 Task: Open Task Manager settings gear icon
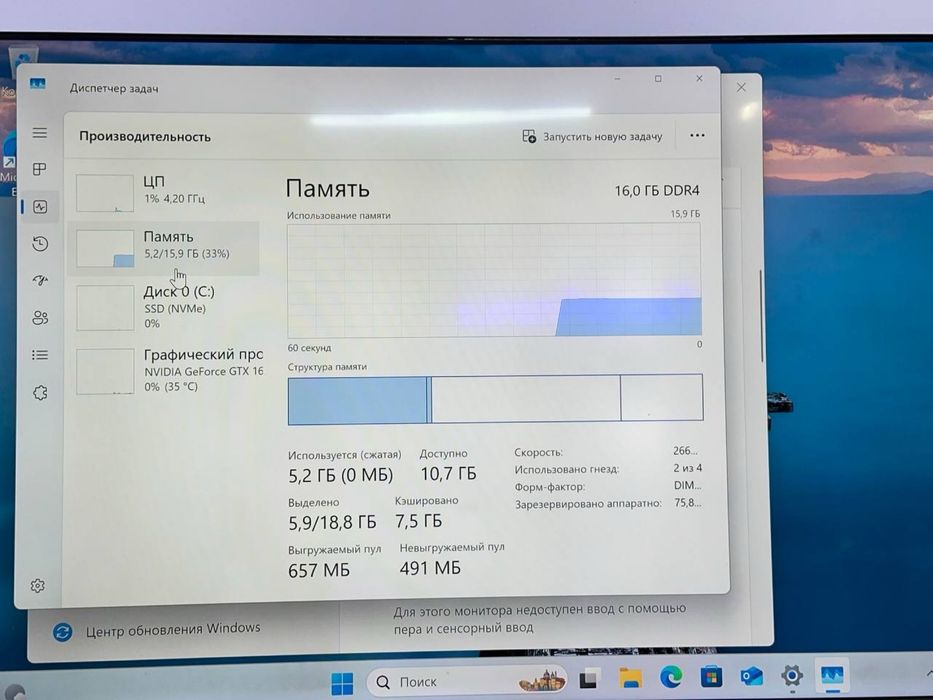[37, 586]
